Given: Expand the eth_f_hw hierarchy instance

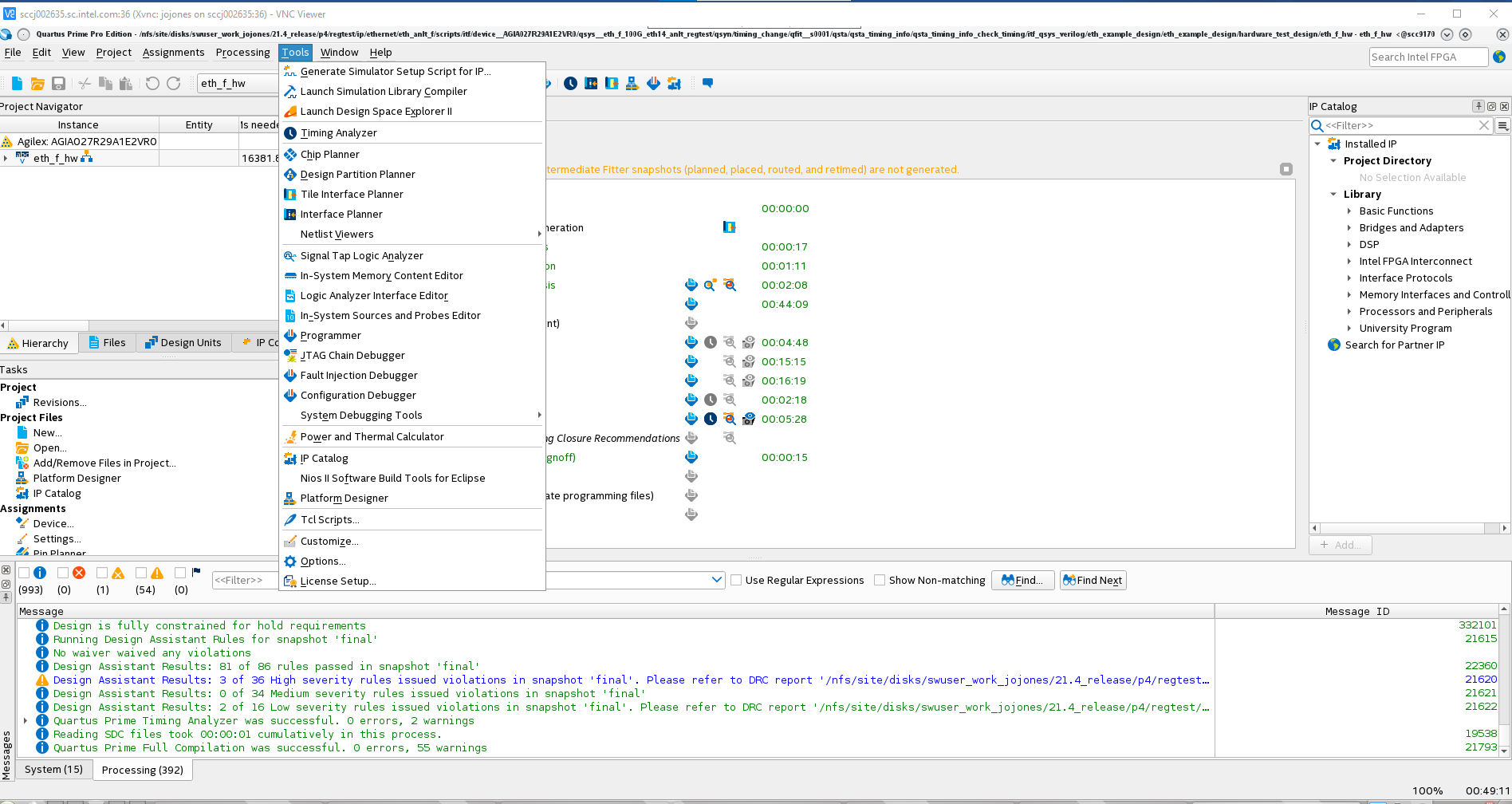Looking at the screenshot, I should [6, 159].
